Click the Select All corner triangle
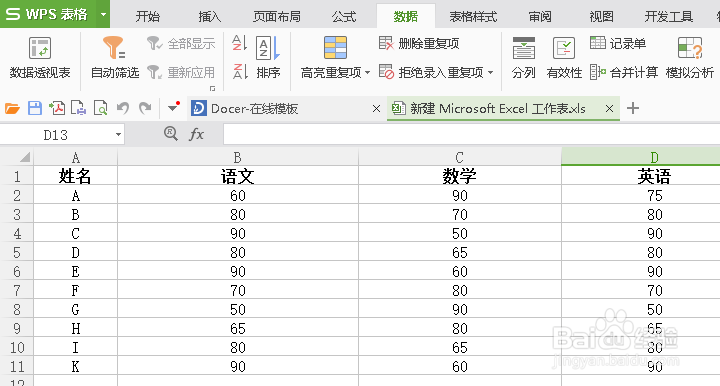The width and height of the screenshot is (720, 386). pos(25,157)
